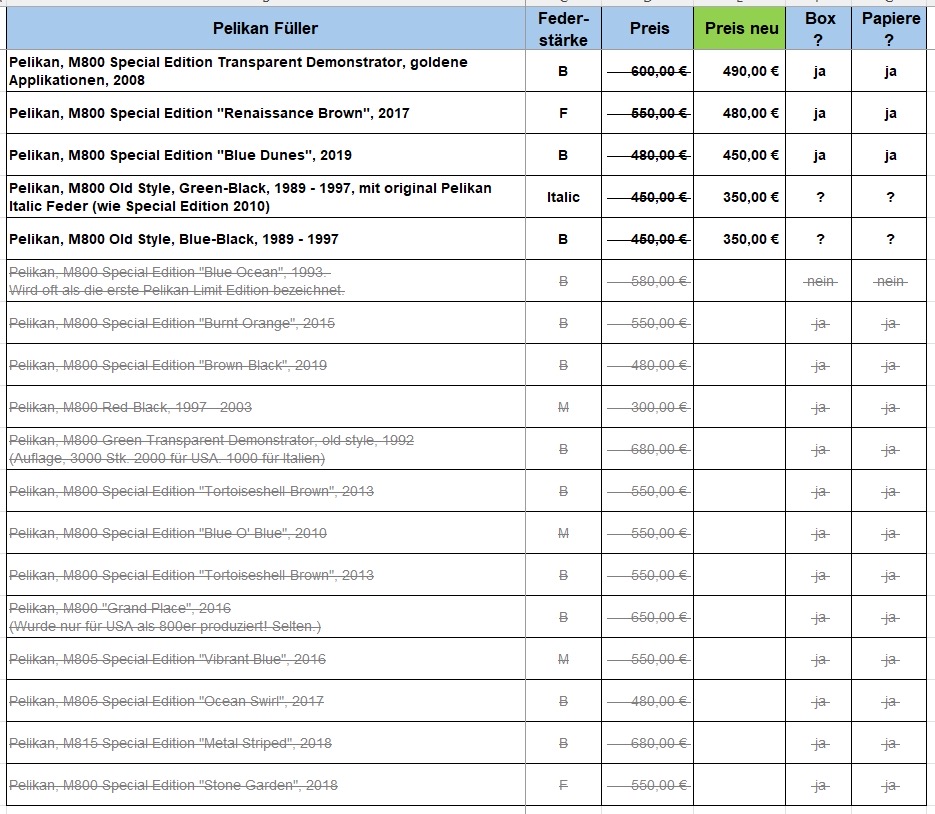The height and width of the screenshot is (814, 935).
Task: Click the 'Renaissance Brown' pen name cell
Action: coord(266,113)
